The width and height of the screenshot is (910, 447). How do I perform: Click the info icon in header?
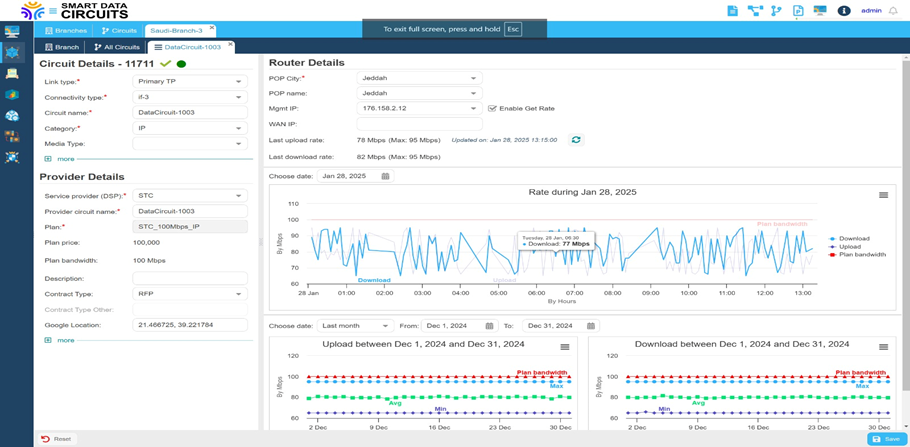pyautogui.click(x=843, y=11)
